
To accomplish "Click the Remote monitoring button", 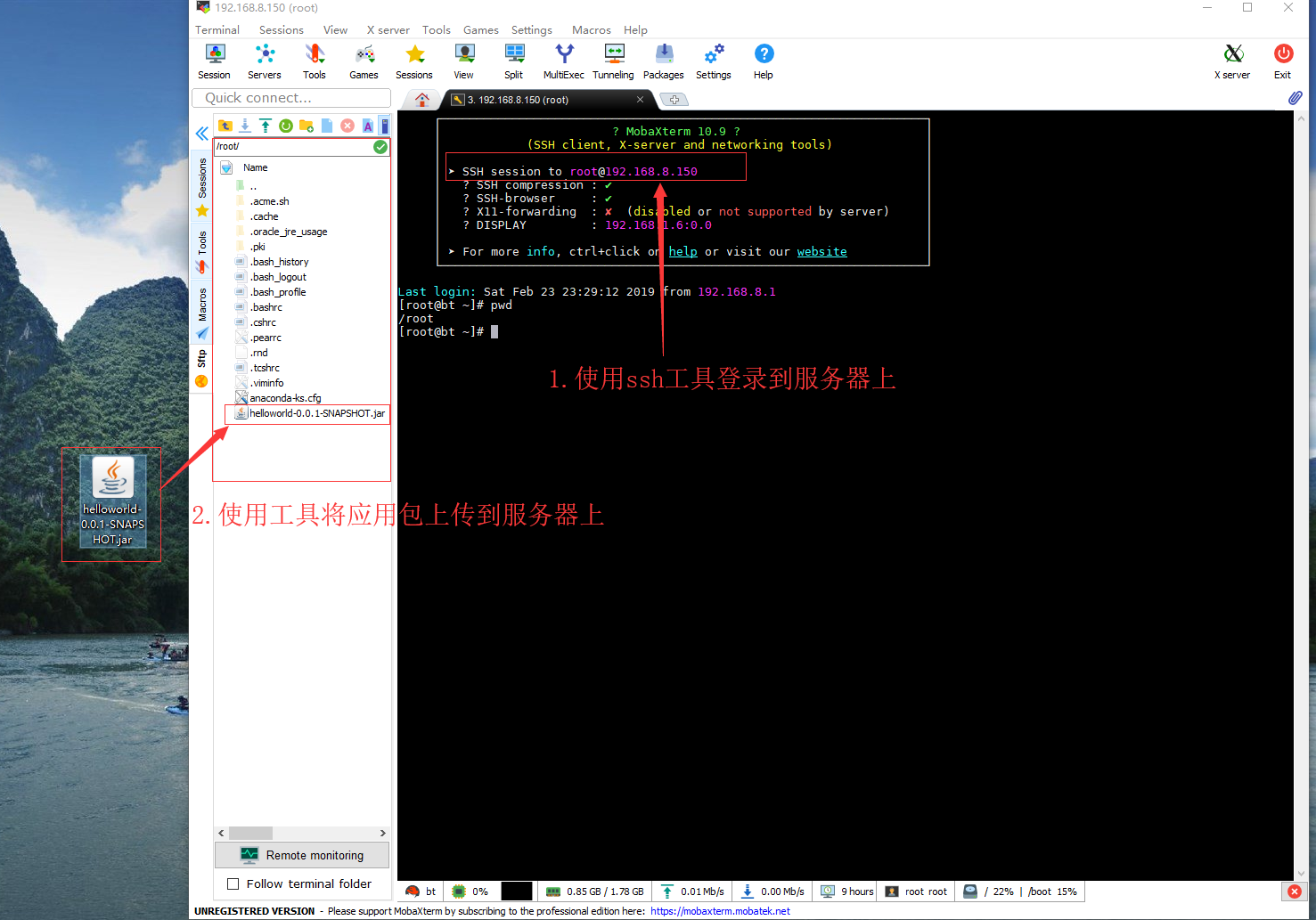I will (302, 855).
